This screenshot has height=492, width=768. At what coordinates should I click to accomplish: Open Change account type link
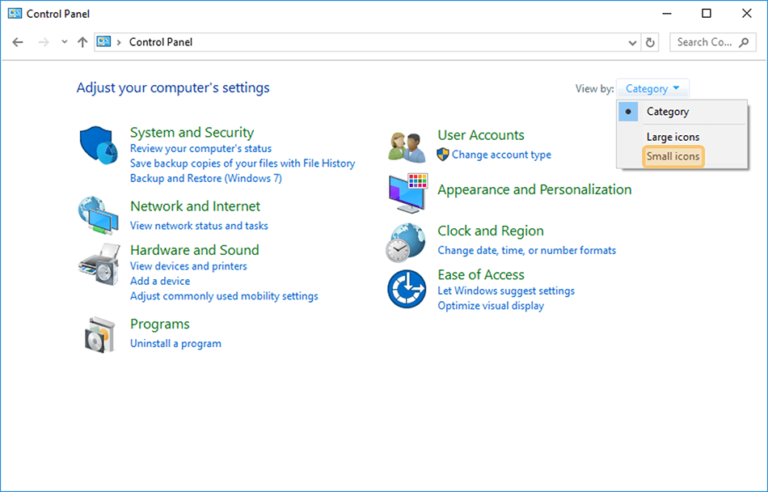[x=501, y=155]
